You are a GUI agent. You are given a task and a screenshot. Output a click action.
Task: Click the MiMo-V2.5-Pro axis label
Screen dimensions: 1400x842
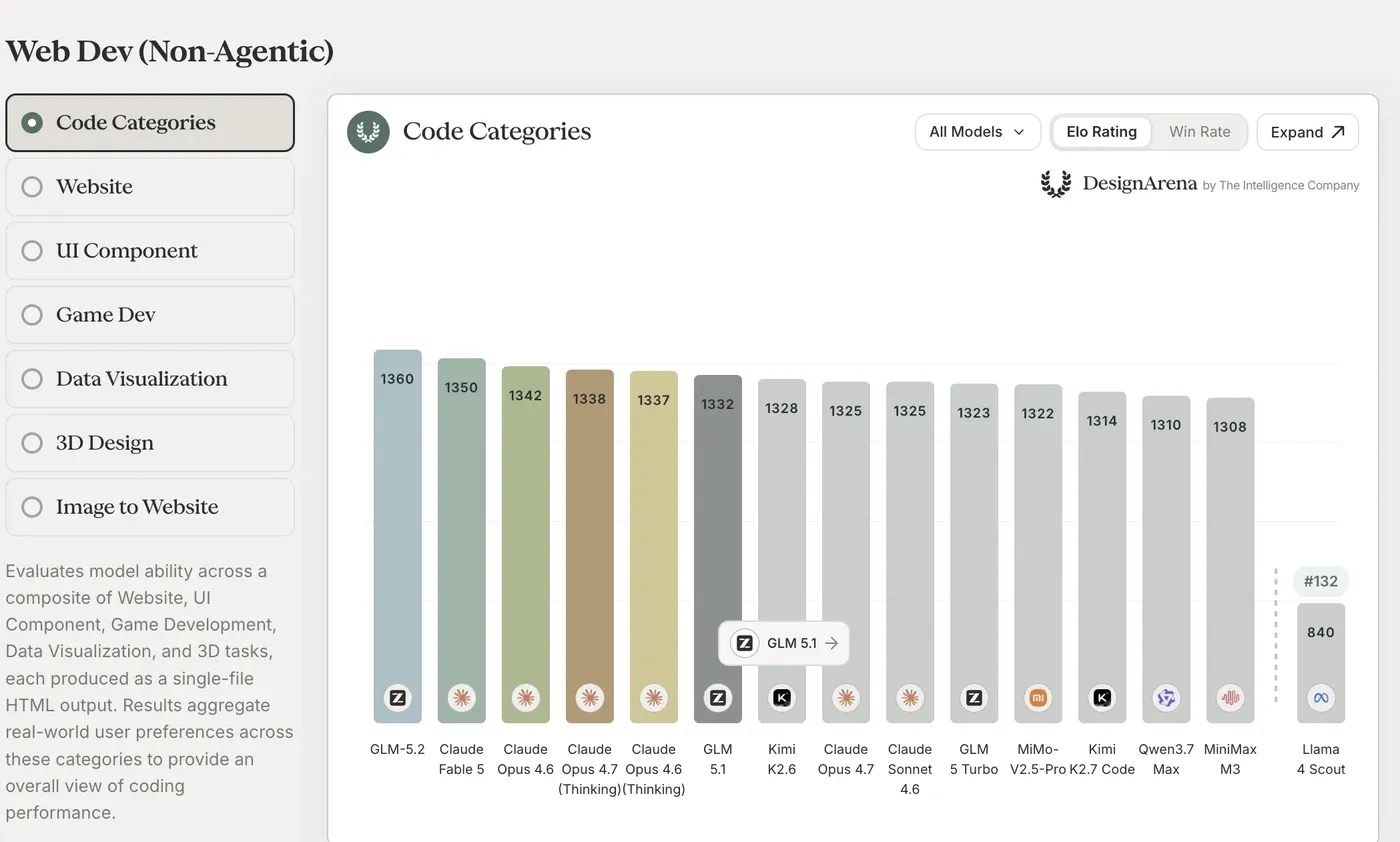click(1037, 759)
